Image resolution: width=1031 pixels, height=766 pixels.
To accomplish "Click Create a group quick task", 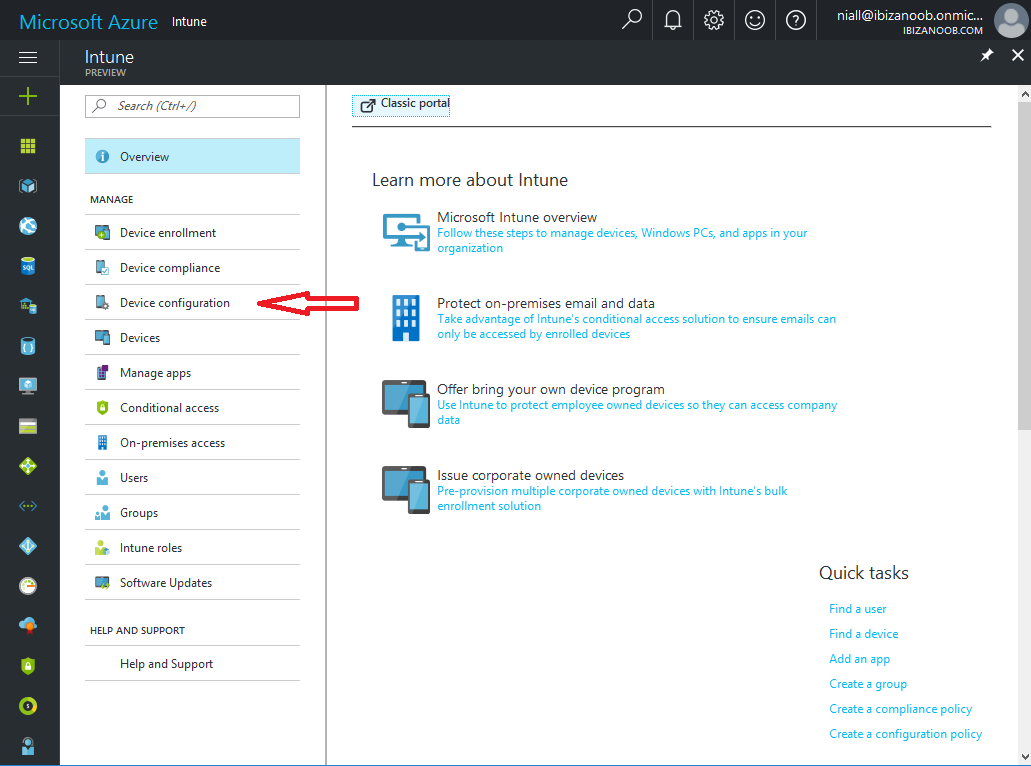I will [868, 684].
